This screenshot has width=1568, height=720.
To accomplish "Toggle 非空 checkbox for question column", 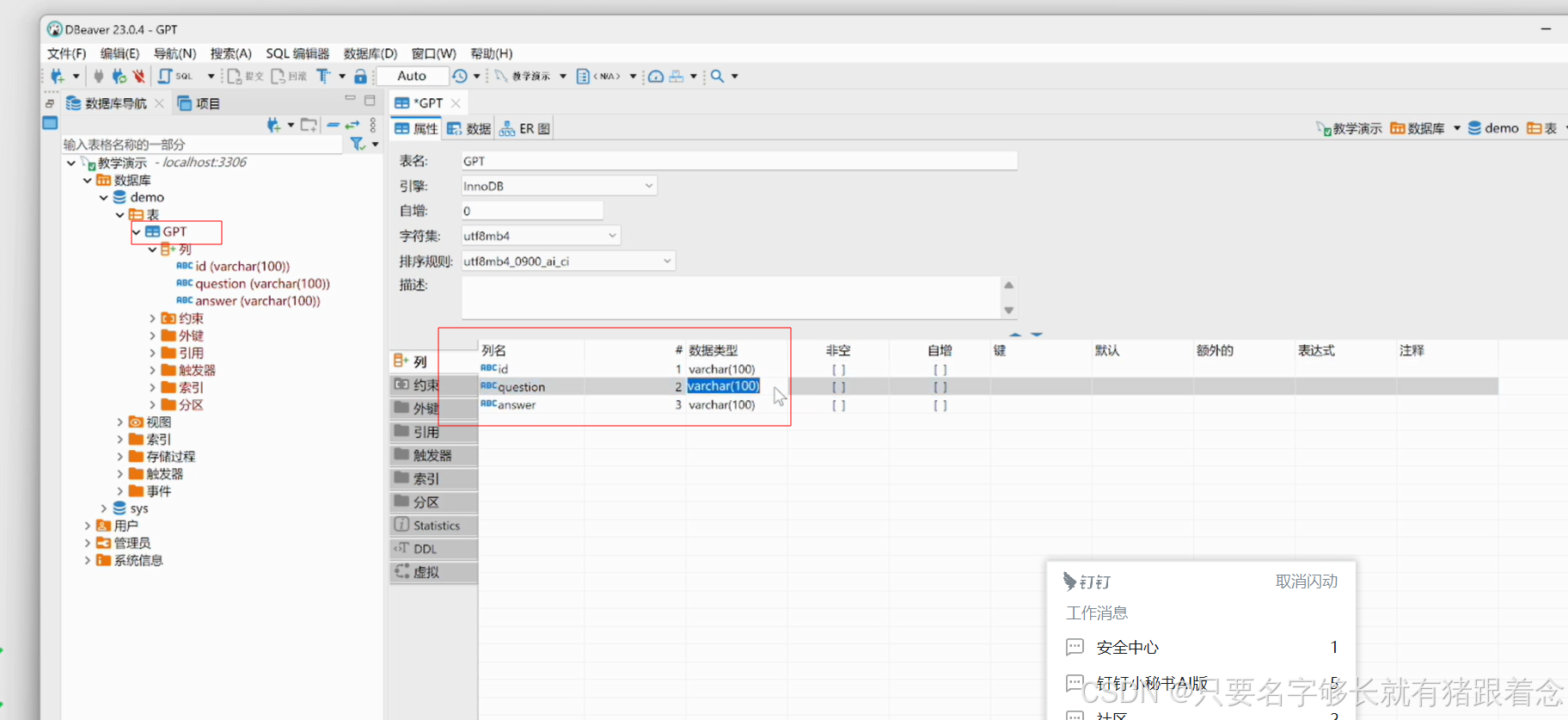I will pyautogui.click(x=839, y=387).
